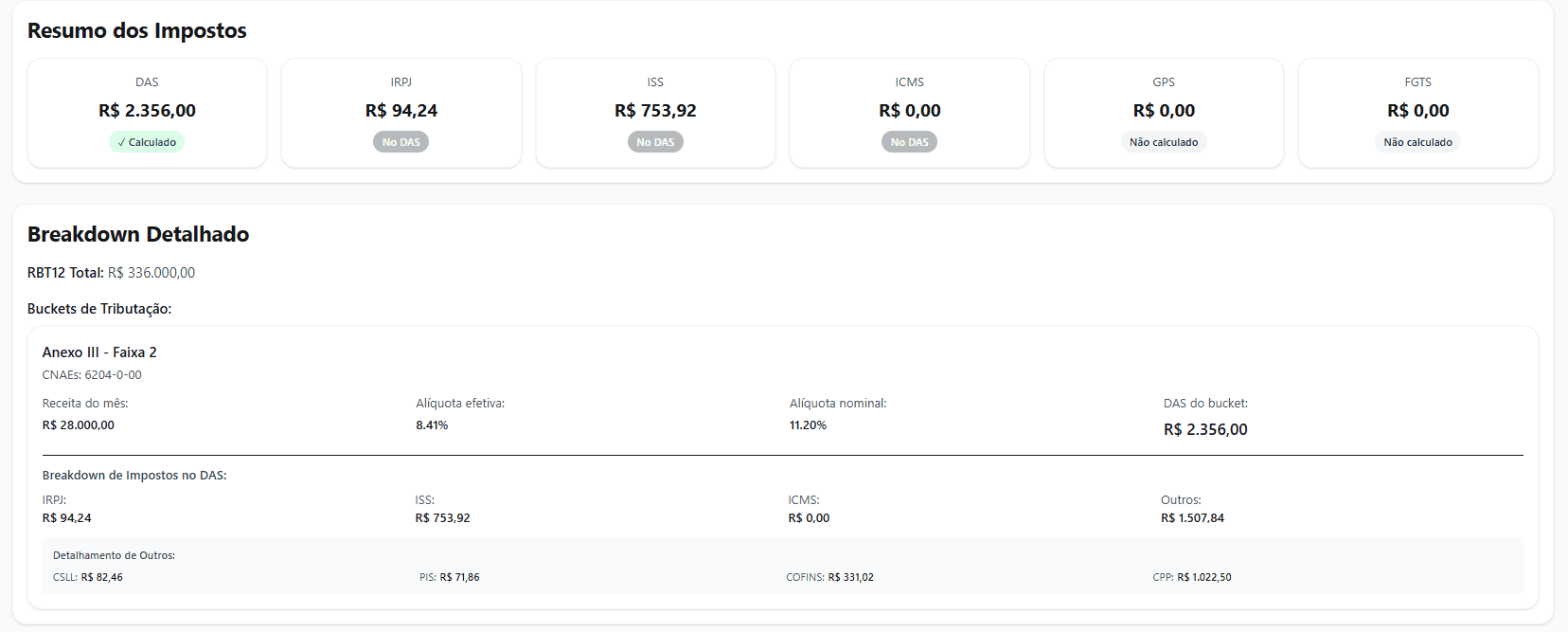Click the Resumo dos Impostos heading
This screenshot has width=1568, height=632.
[136, 30]
